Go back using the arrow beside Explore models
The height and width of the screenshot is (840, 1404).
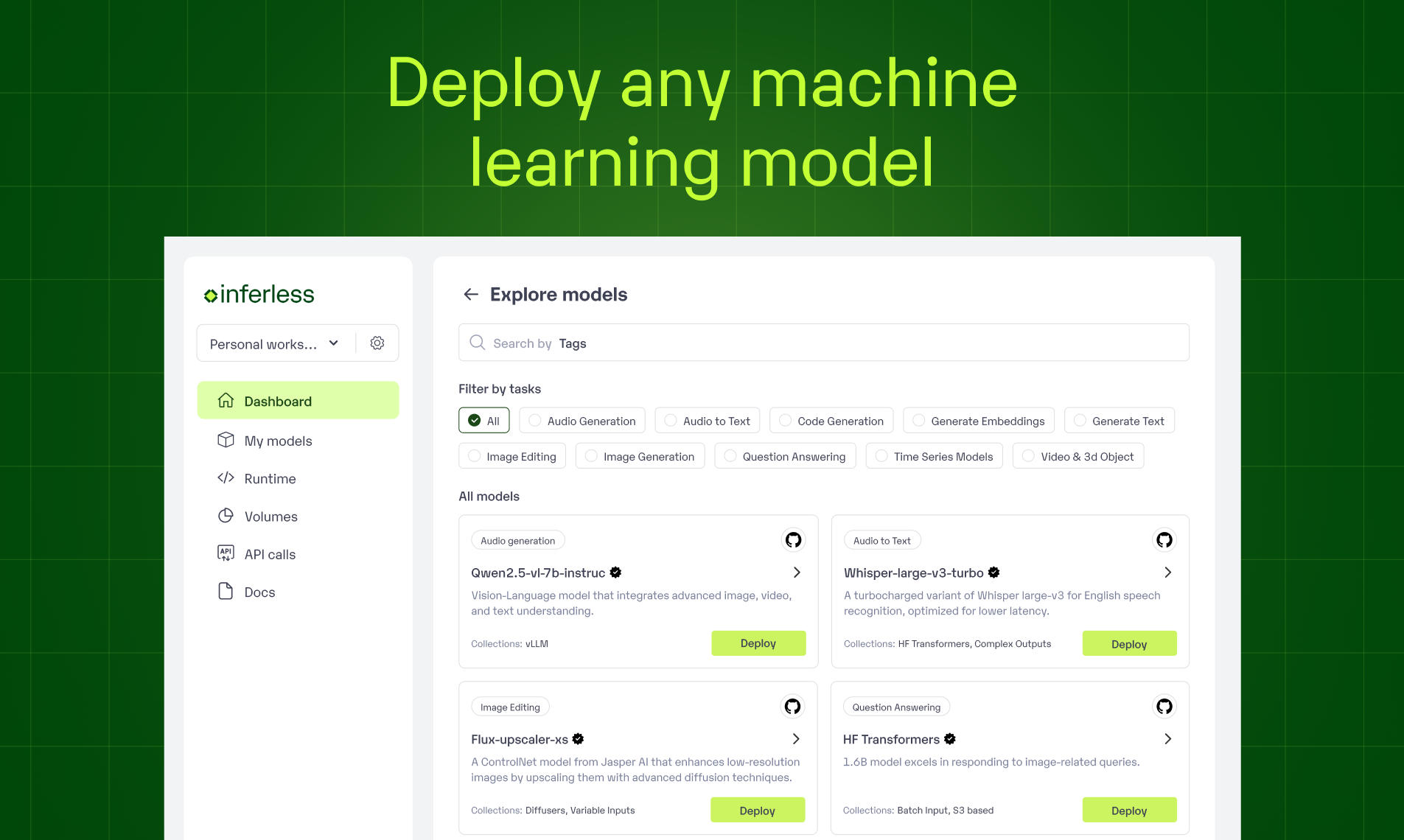pyautogui.click(x=471, y=295)
